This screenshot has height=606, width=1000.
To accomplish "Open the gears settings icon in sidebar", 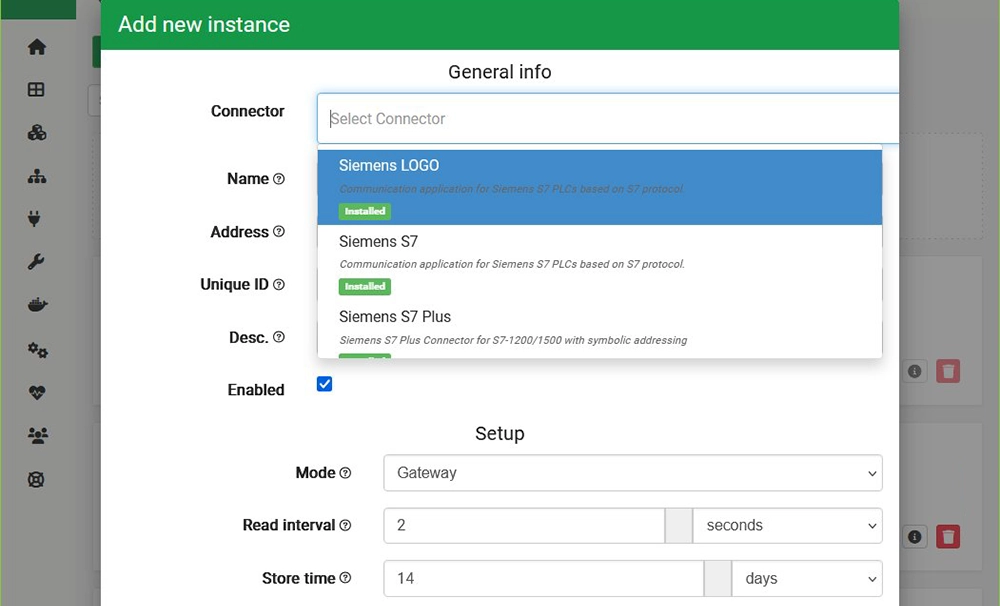I will coord(38,350).
